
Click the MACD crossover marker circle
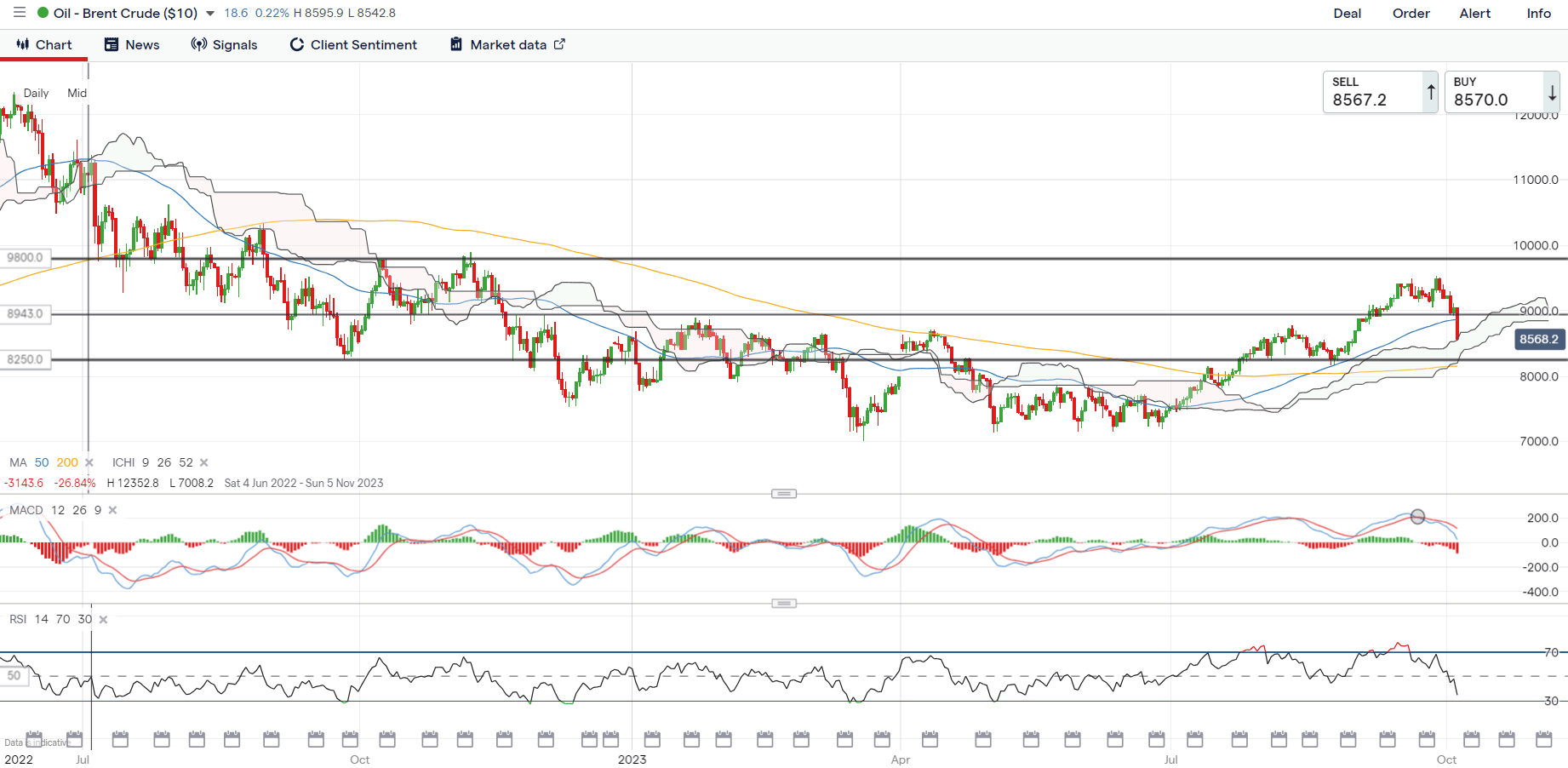1417,516
